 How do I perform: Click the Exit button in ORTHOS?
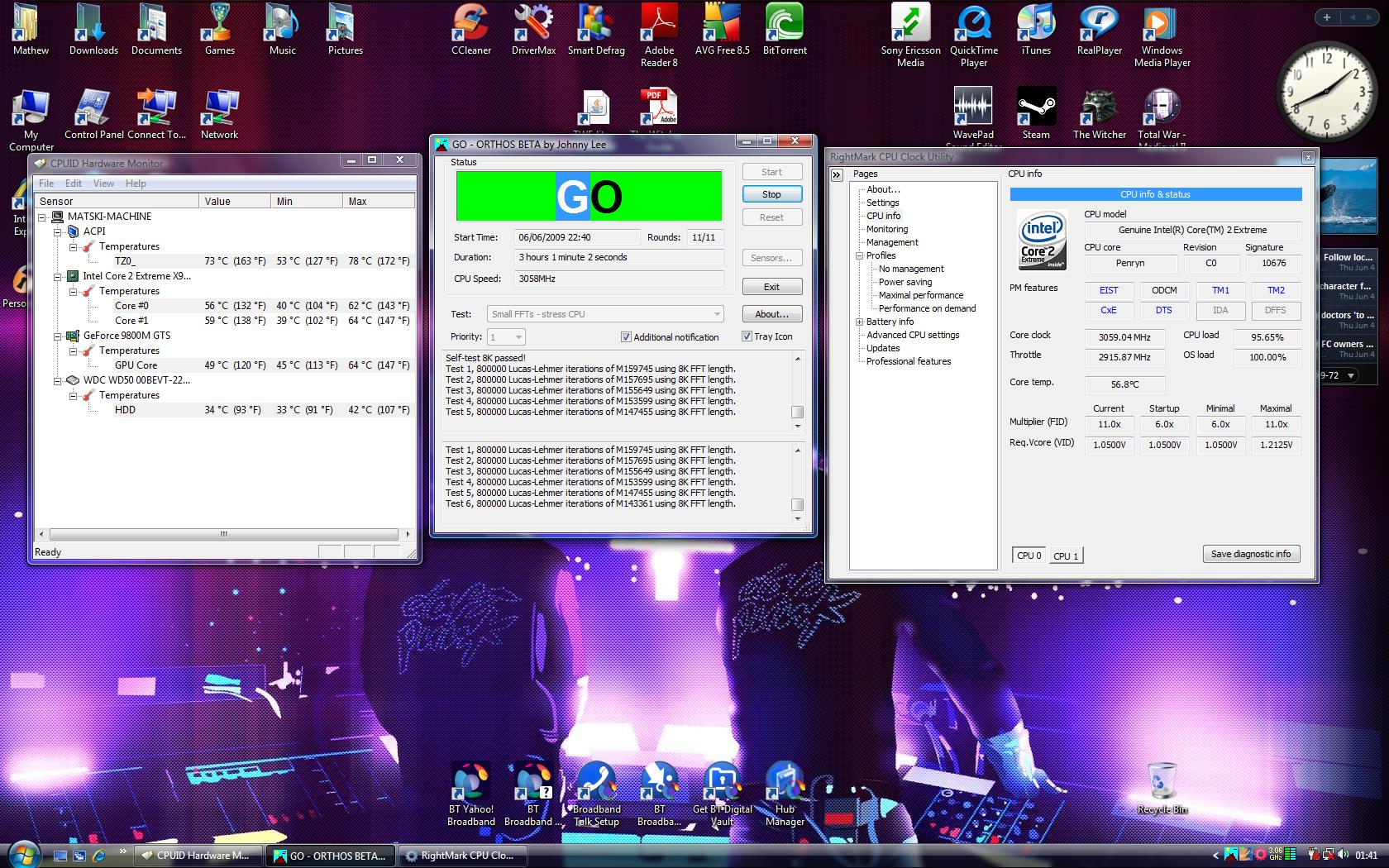(771, 287)
